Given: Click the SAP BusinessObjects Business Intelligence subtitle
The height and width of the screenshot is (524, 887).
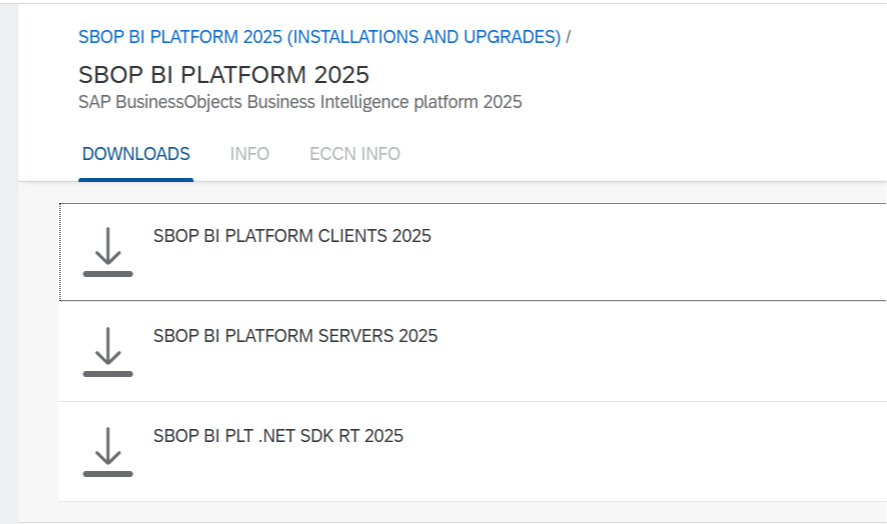Looking at the screenshot, I should 300,102.
